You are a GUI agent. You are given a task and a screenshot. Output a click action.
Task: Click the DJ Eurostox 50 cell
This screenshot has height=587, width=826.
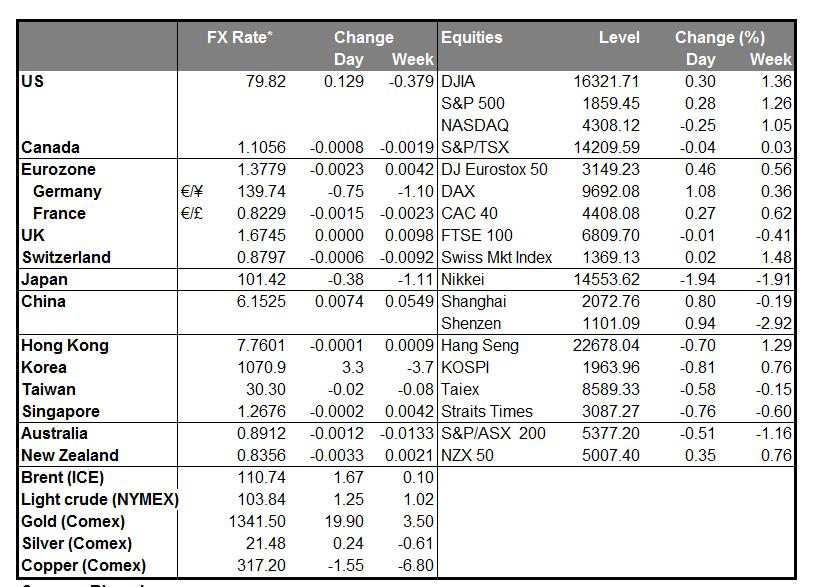pyautogui.click(x=494, y=170)
